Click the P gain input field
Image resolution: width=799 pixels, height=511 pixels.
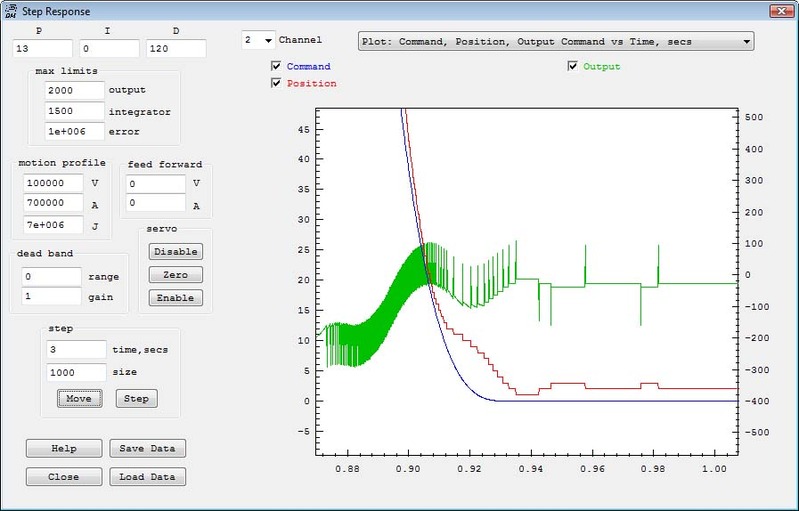[x=42, y=48]
